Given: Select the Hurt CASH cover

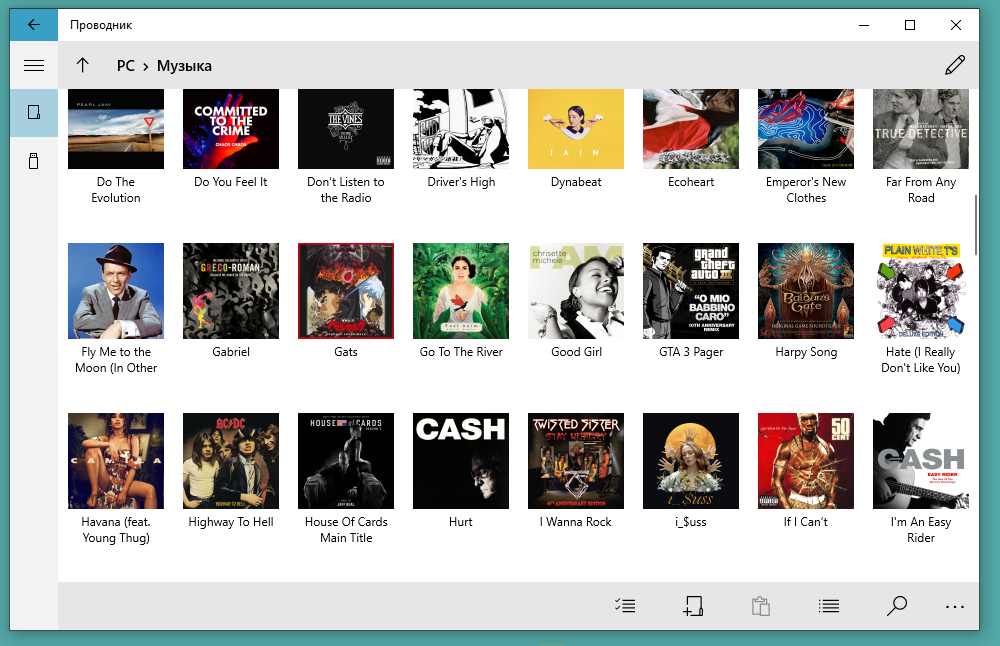Looking at the screenshot, I should [461, 461].
